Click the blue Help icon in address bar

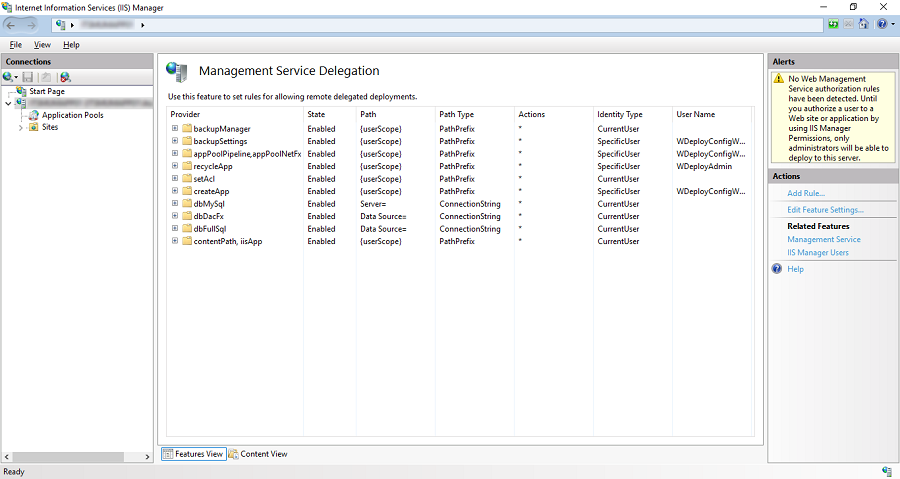[x=882, y=24]
